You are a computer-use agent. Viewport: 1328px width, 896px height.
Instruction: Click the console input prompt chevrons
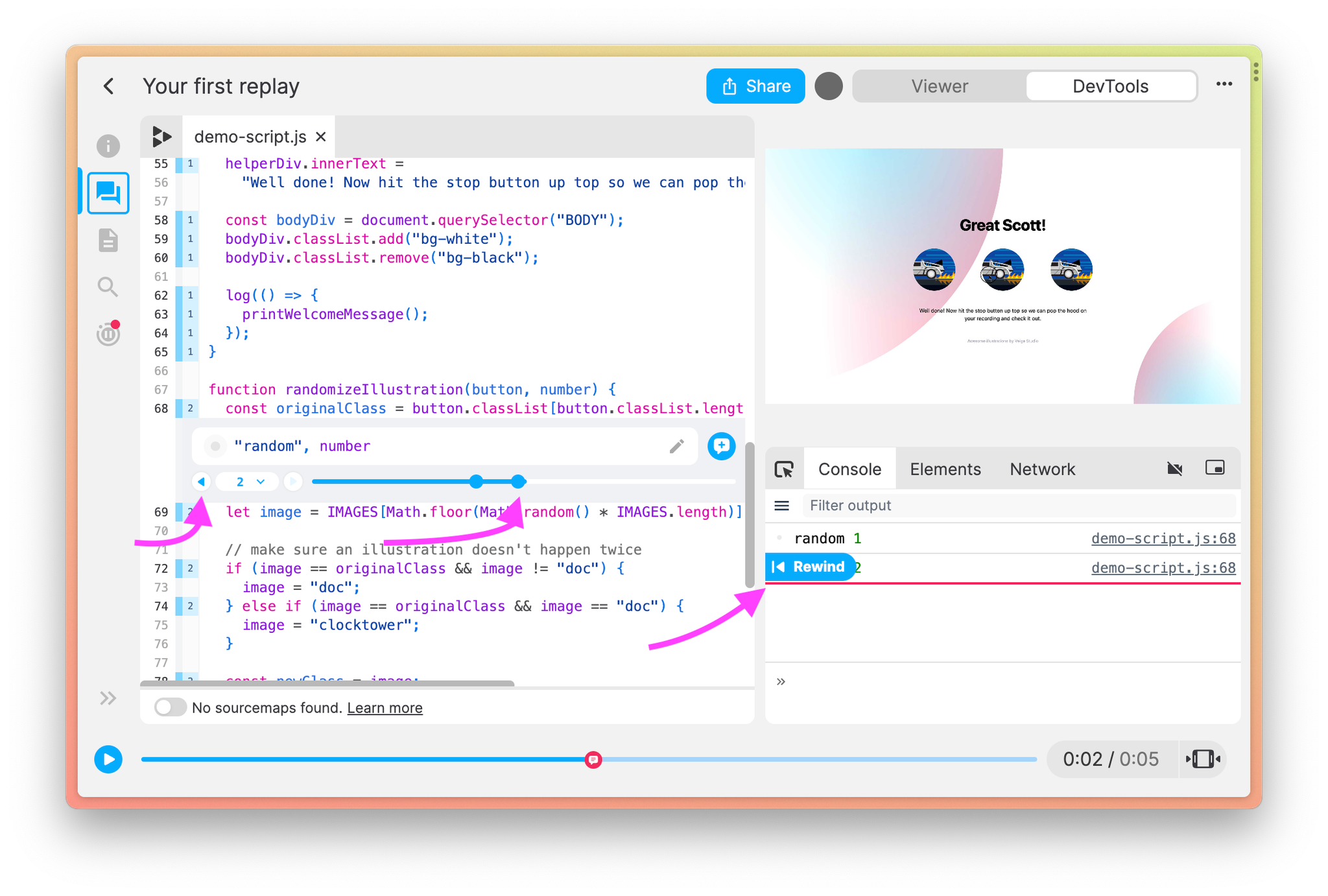coord(781,681)
